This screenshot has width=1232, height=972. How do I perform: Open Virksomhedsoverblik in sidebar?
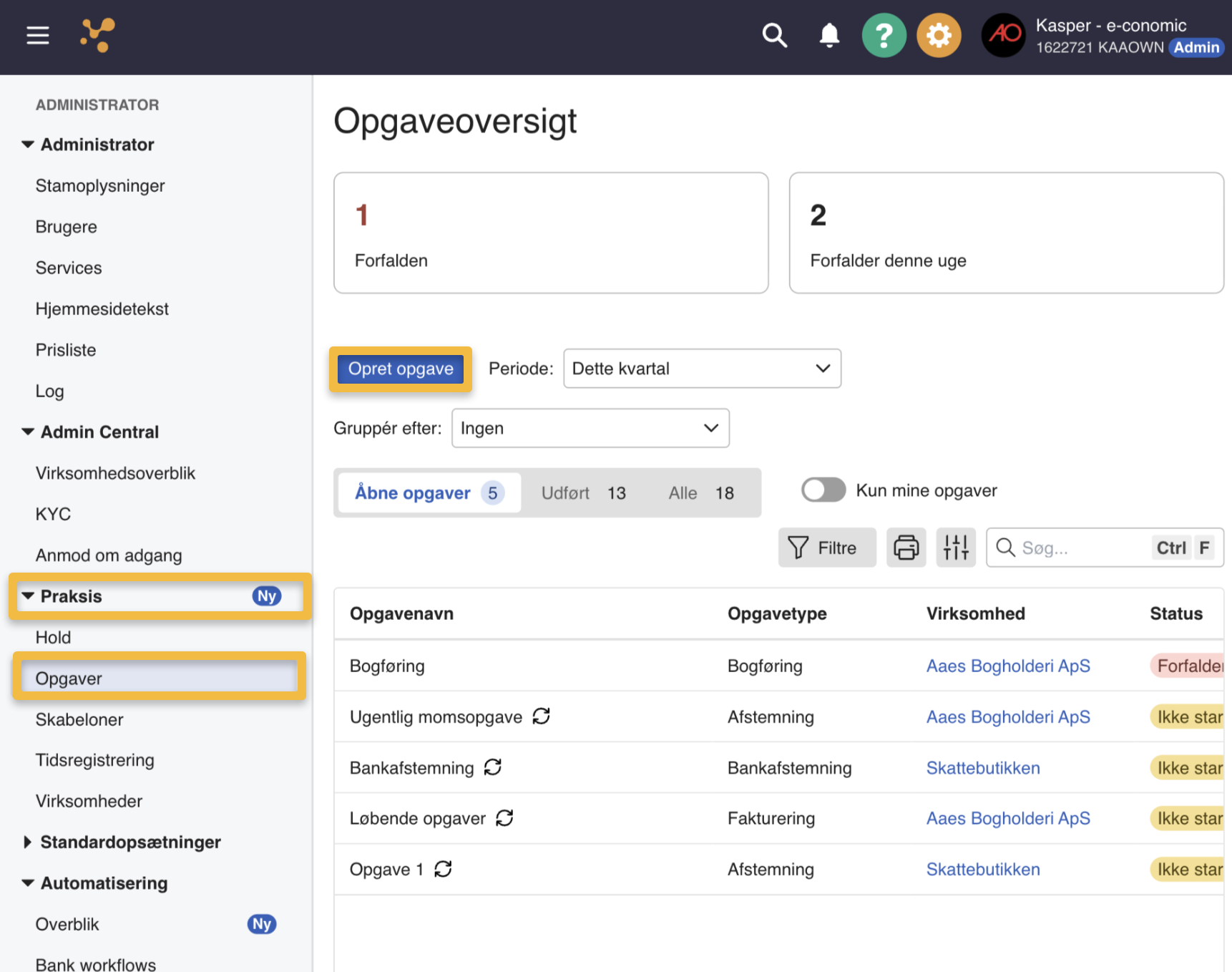point(115,473)
